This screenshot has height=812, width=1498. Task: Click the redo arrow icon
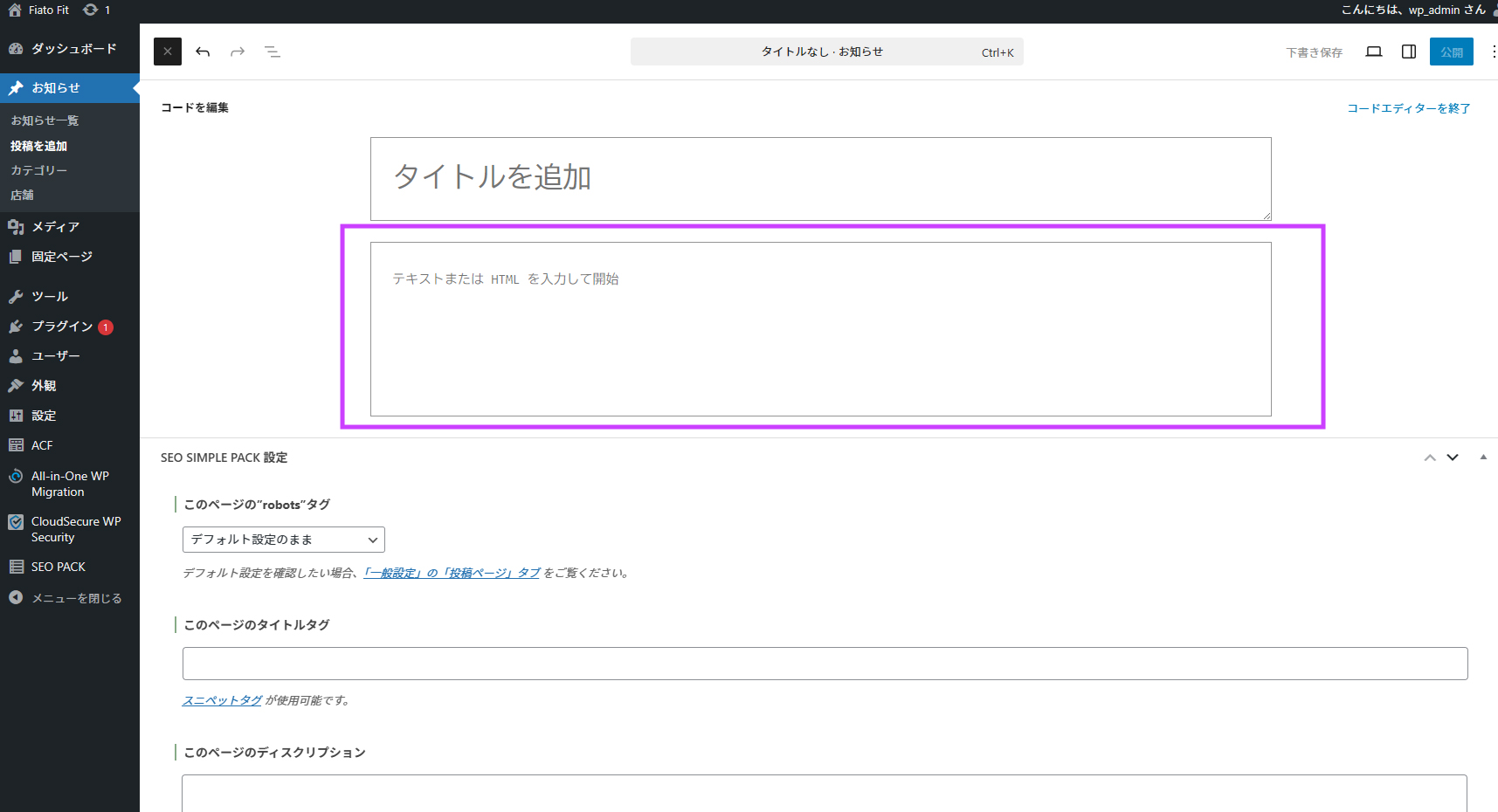click(x=238, y=52)
